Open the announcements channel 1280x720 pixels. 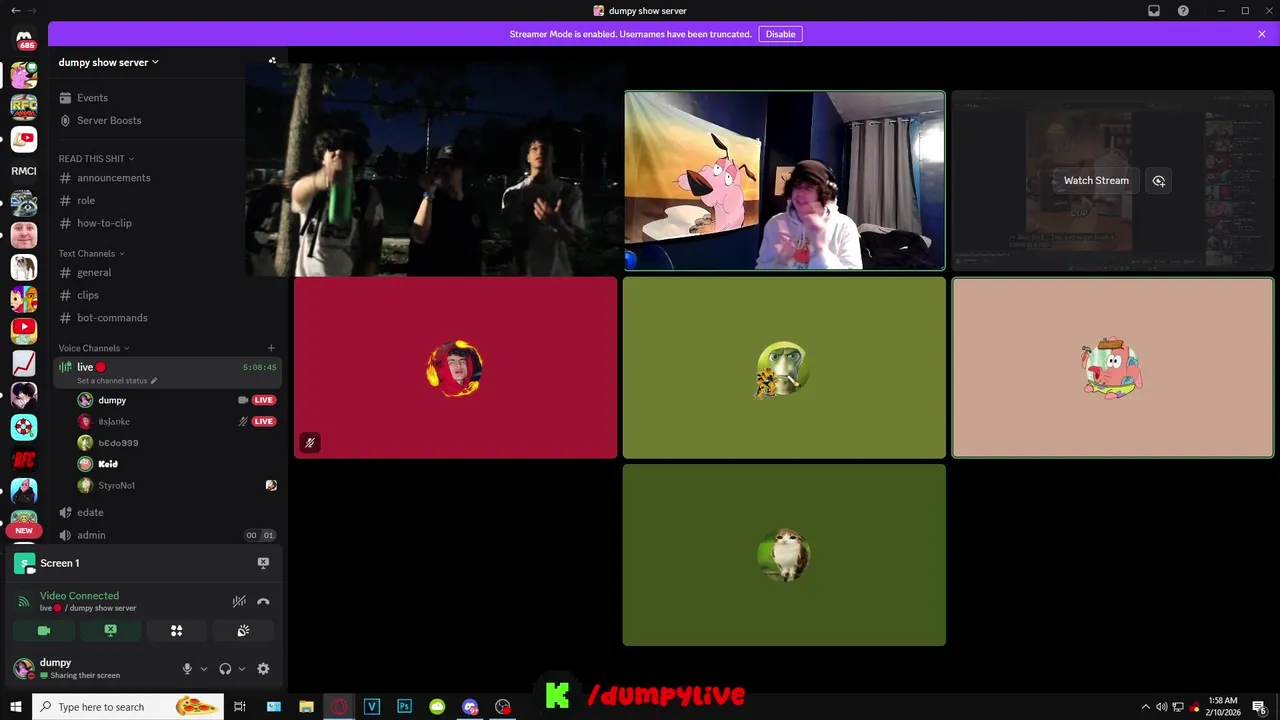[114, 178]
